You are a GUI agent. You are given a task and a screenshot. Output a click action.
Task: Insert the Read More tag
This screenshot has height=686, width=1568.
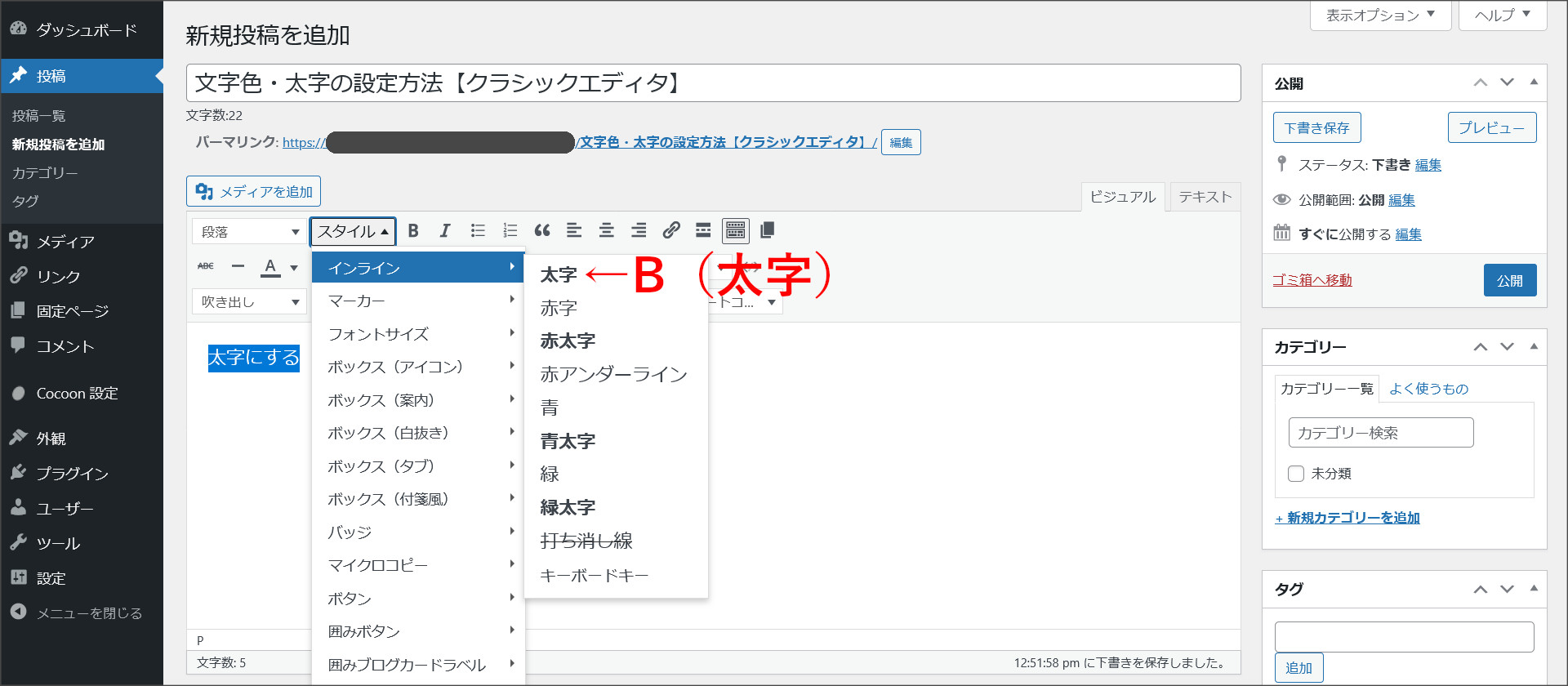(703, 231)
